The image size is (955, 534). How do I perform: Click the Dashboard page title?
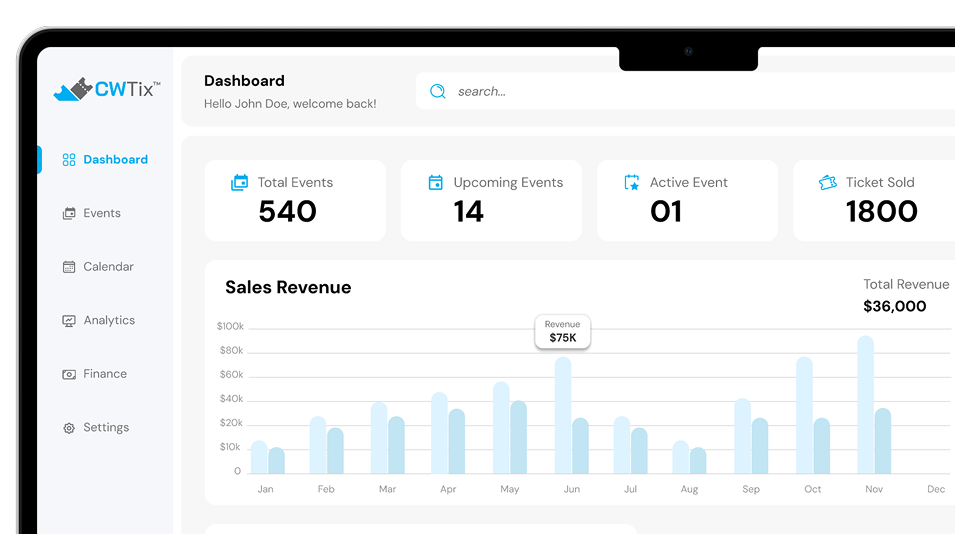244,81
